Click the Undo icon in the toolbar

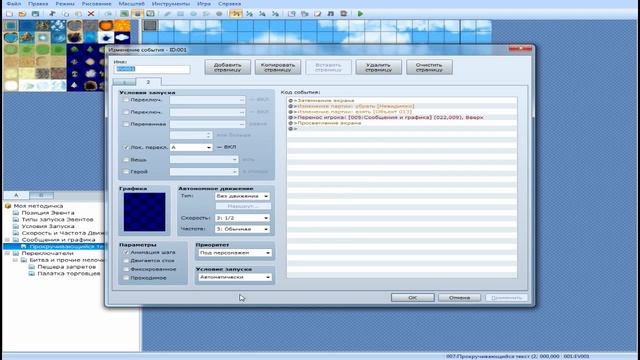[x=108, y=13]
